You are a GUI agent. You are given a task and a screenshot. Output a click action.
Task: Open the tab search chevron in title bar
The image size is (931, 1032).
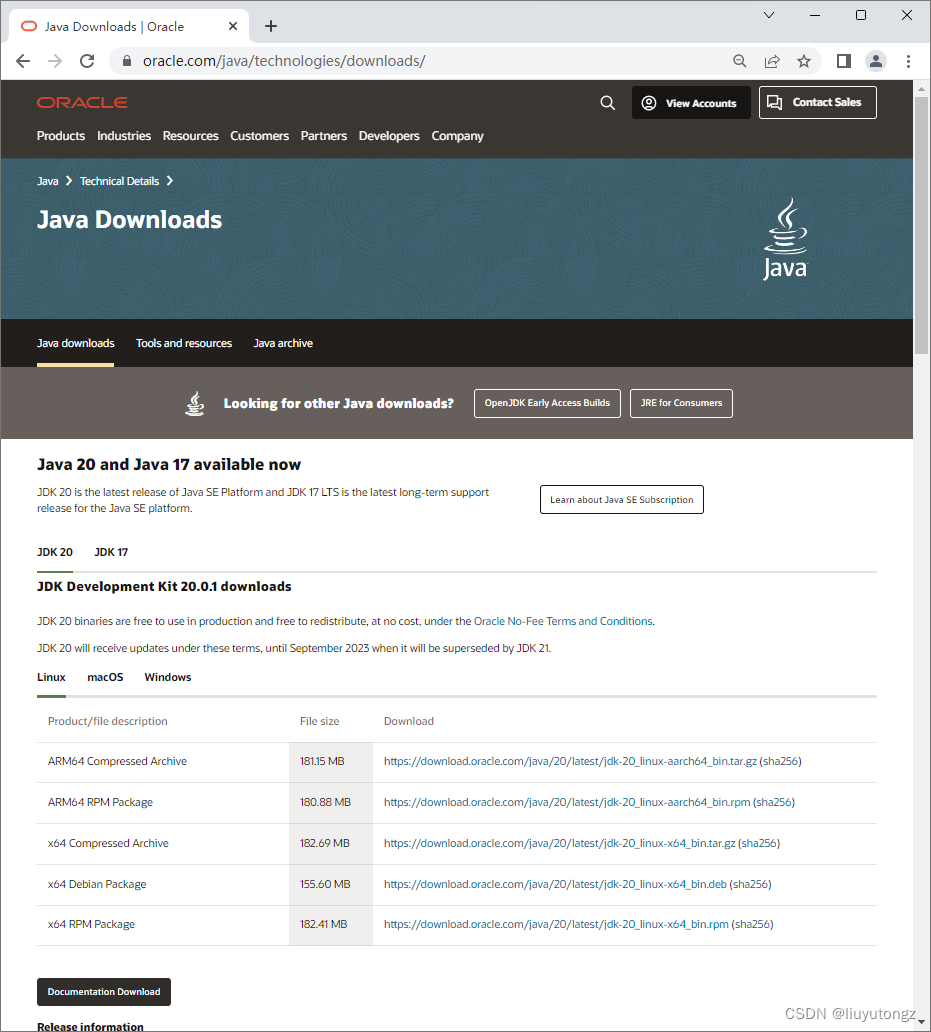(x=768, y=15)
